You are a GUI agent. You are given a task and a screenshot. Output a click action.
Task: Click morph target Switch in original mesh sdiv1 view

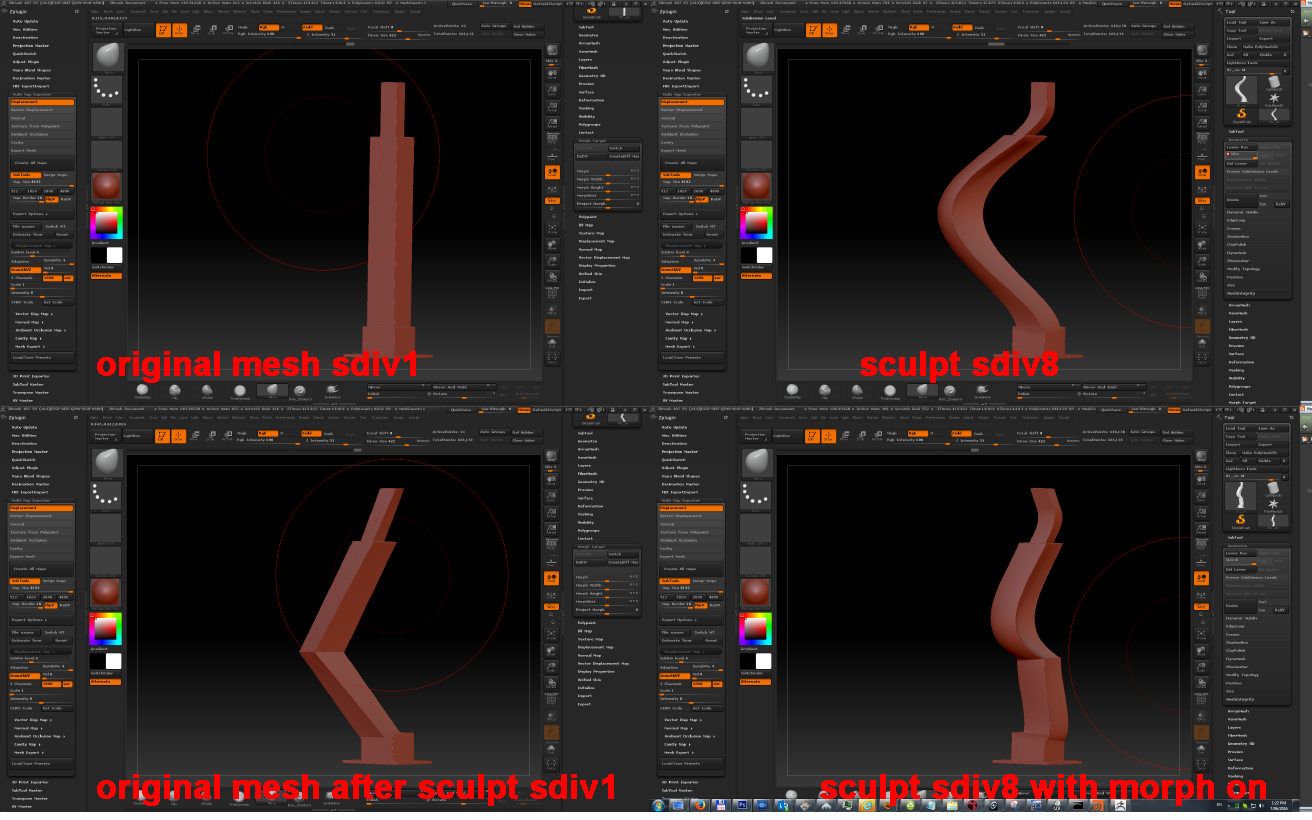point(624,148)
